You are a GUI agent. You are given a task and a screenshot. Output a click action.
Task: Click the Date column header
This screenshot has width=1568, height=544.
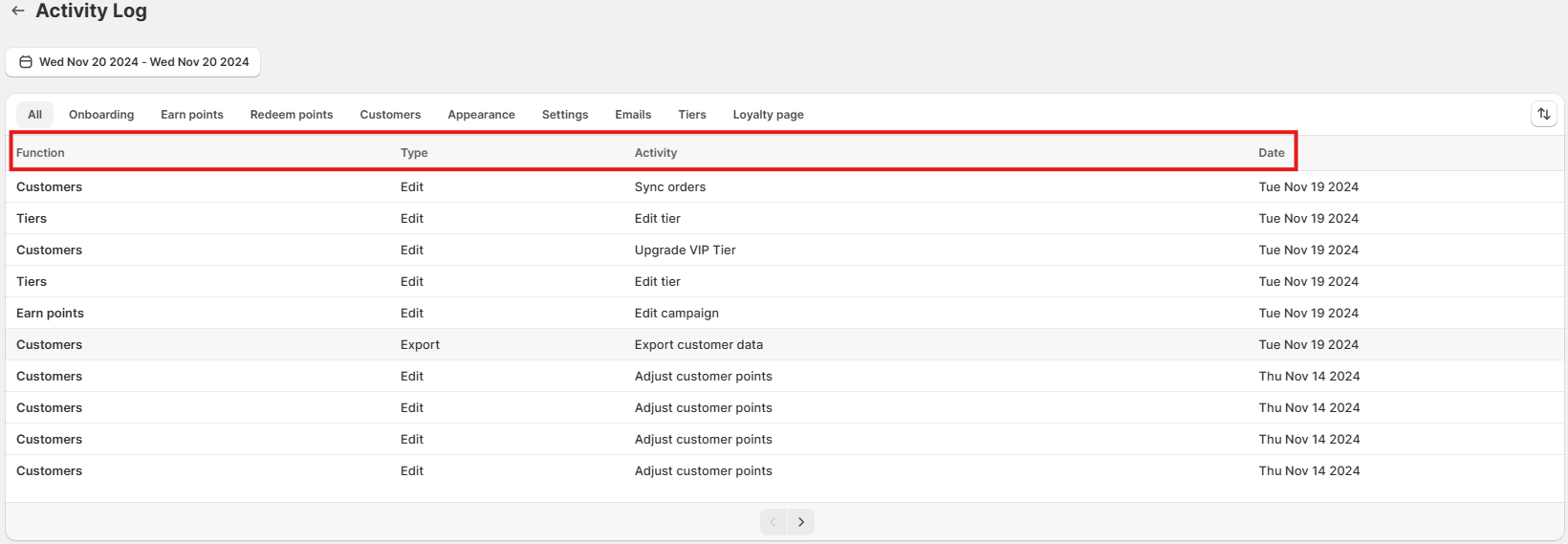[x=1272, y=153]
